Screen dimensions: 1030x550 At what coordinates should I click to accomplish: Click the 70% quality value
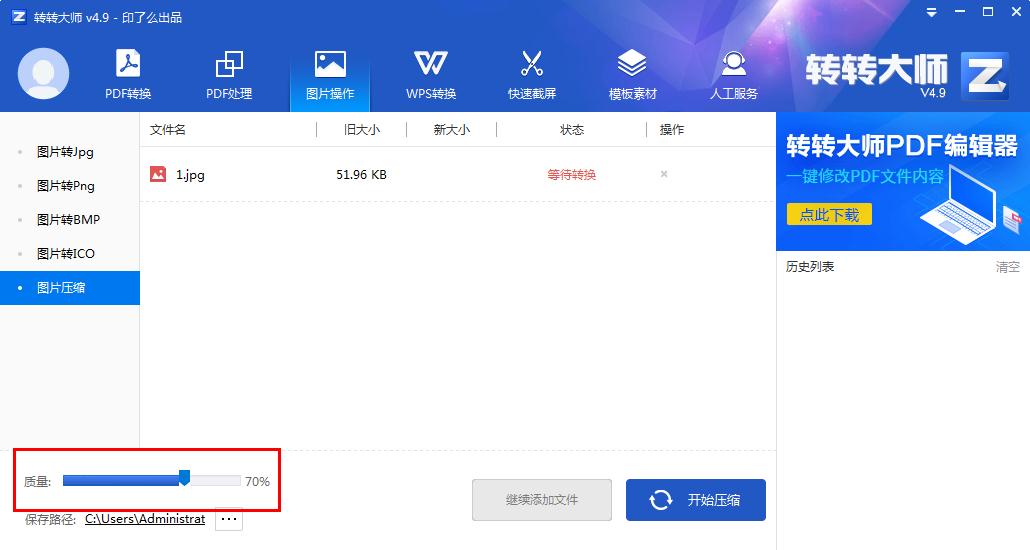[258, 482]
